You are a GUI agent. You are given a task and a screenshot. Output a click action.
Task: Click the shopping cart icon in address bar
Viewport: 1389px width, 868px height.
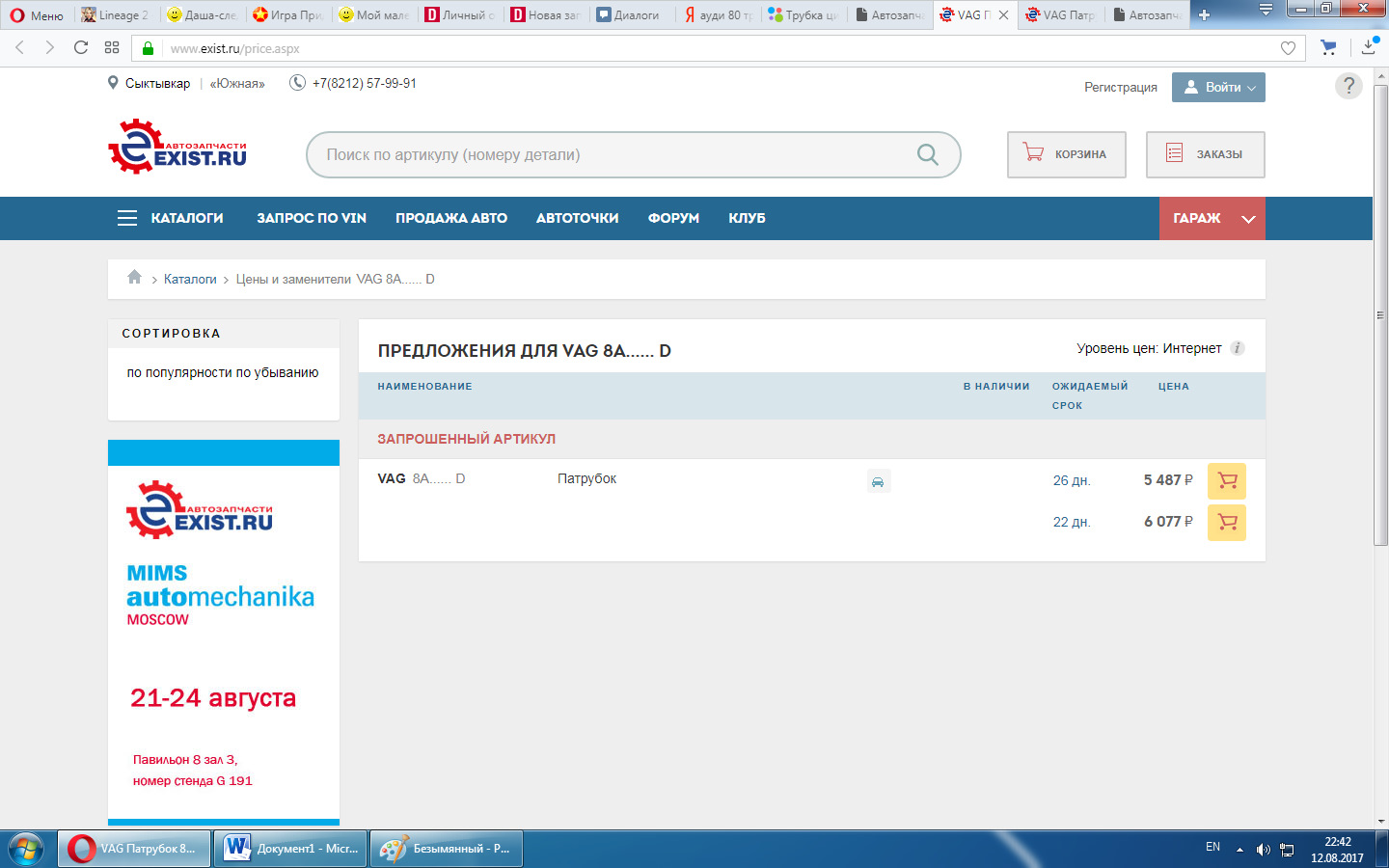point(1329,47)
